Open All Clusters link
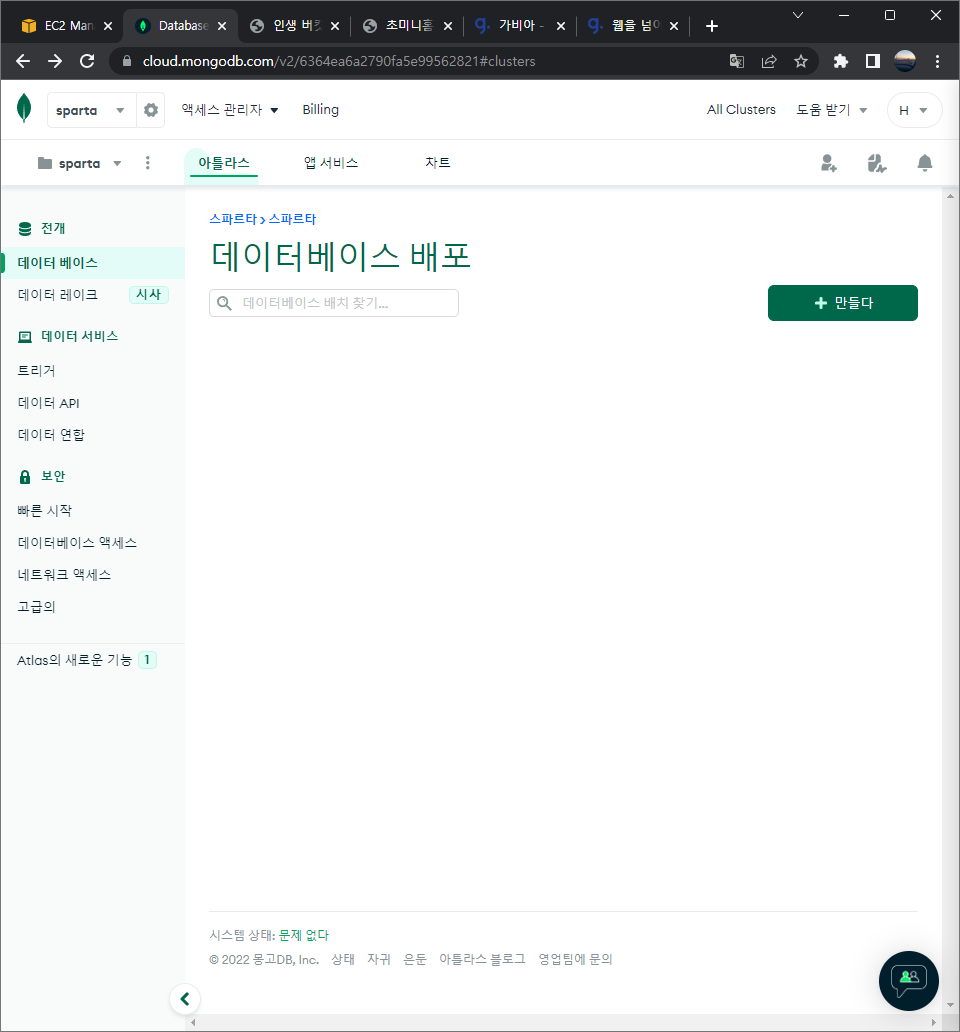The image size is (960, 1032). pyautogui.click(x=741, y=110)
